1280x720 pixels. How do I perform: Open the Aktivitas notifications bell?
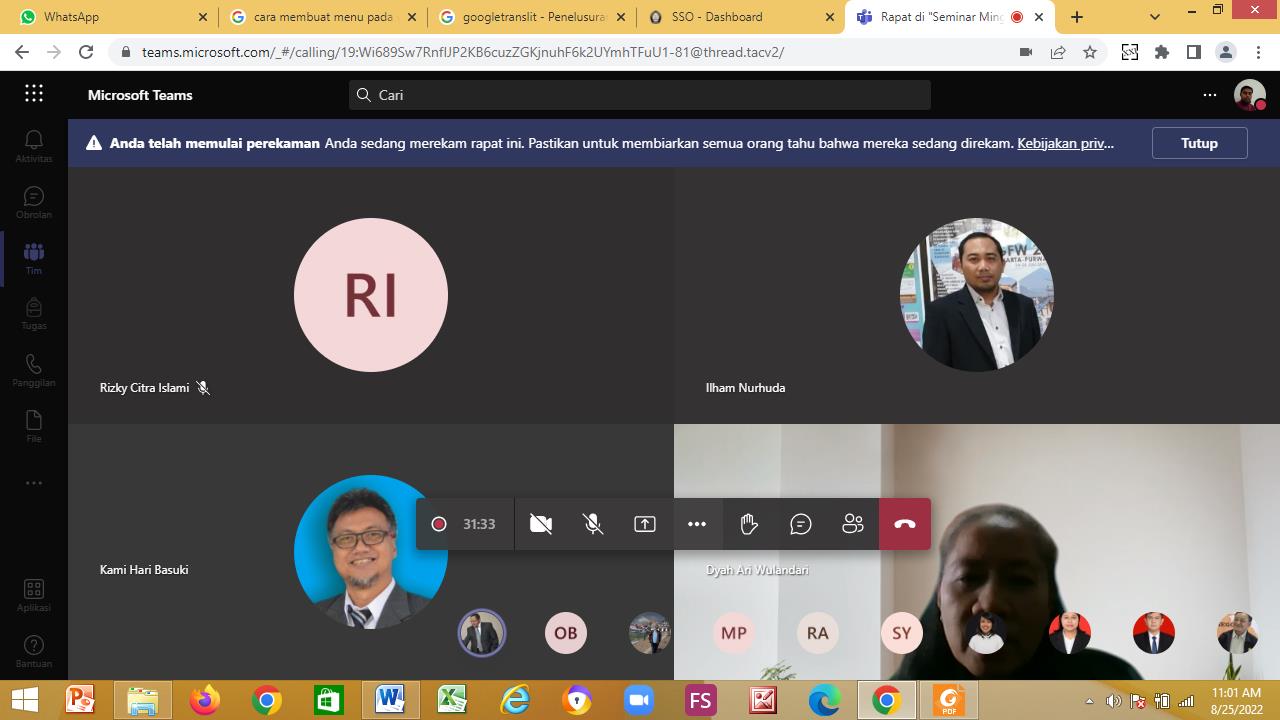pos(34,145)
